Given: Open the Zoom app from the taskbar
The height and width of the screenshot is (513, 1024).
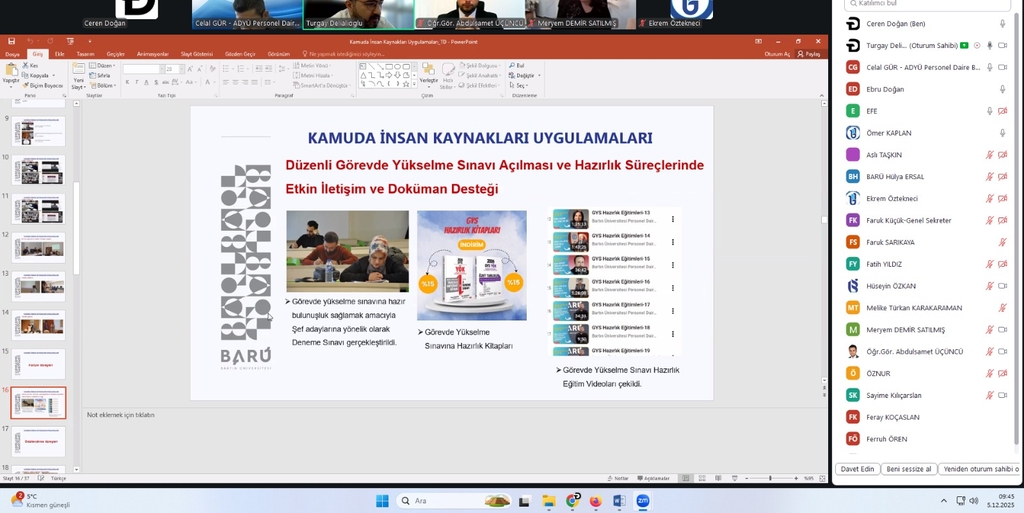Looking at the screenshot, I should point(643,500).
